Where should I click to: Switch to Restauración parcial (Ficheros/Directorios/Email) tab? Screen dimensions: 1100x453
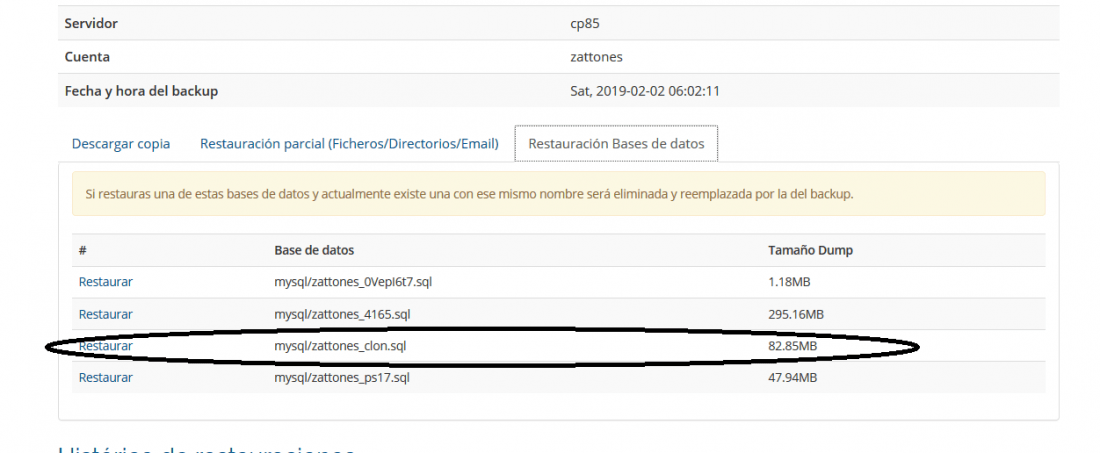[349, 144]
